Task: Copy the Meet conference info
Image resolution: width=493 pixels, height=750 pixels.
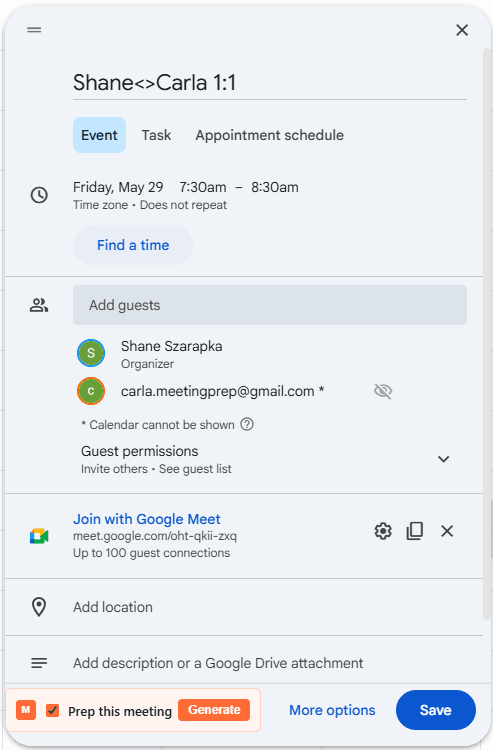Action: coord(415,531)
